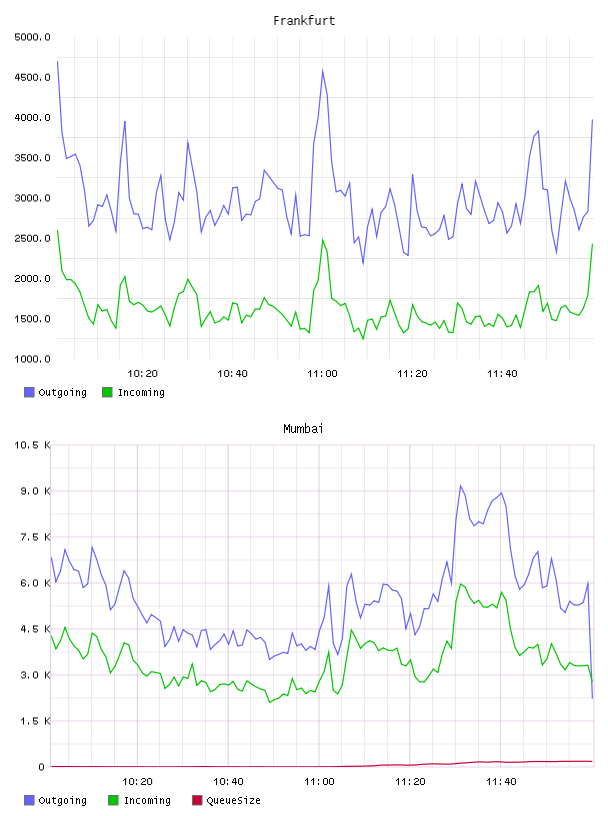
Task: Click the 6.0 K axis label in Mumbai
Action: (35, 583)
